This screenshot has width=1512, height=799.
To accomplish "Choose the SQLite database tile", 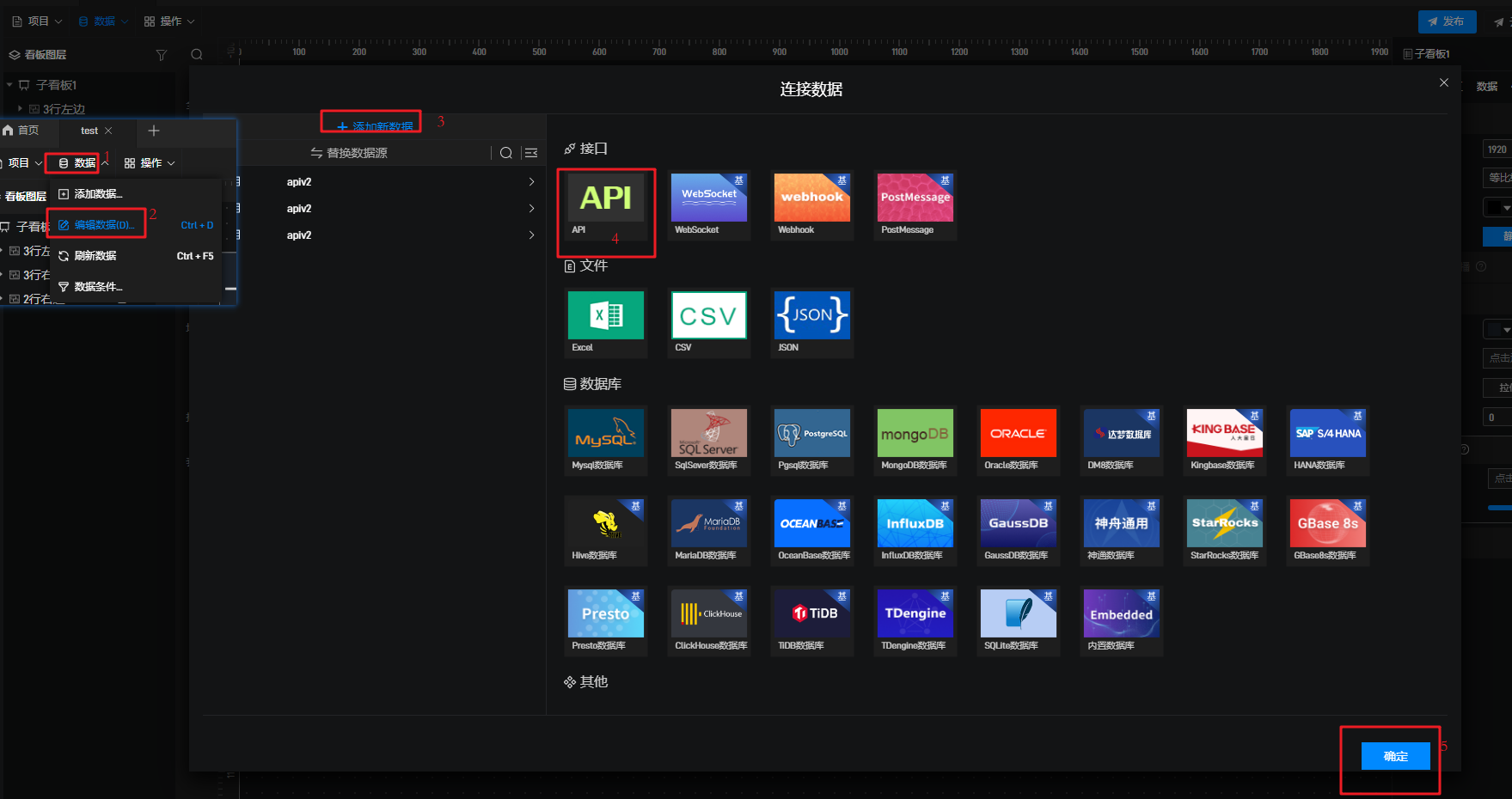I will pos(1019,621).
